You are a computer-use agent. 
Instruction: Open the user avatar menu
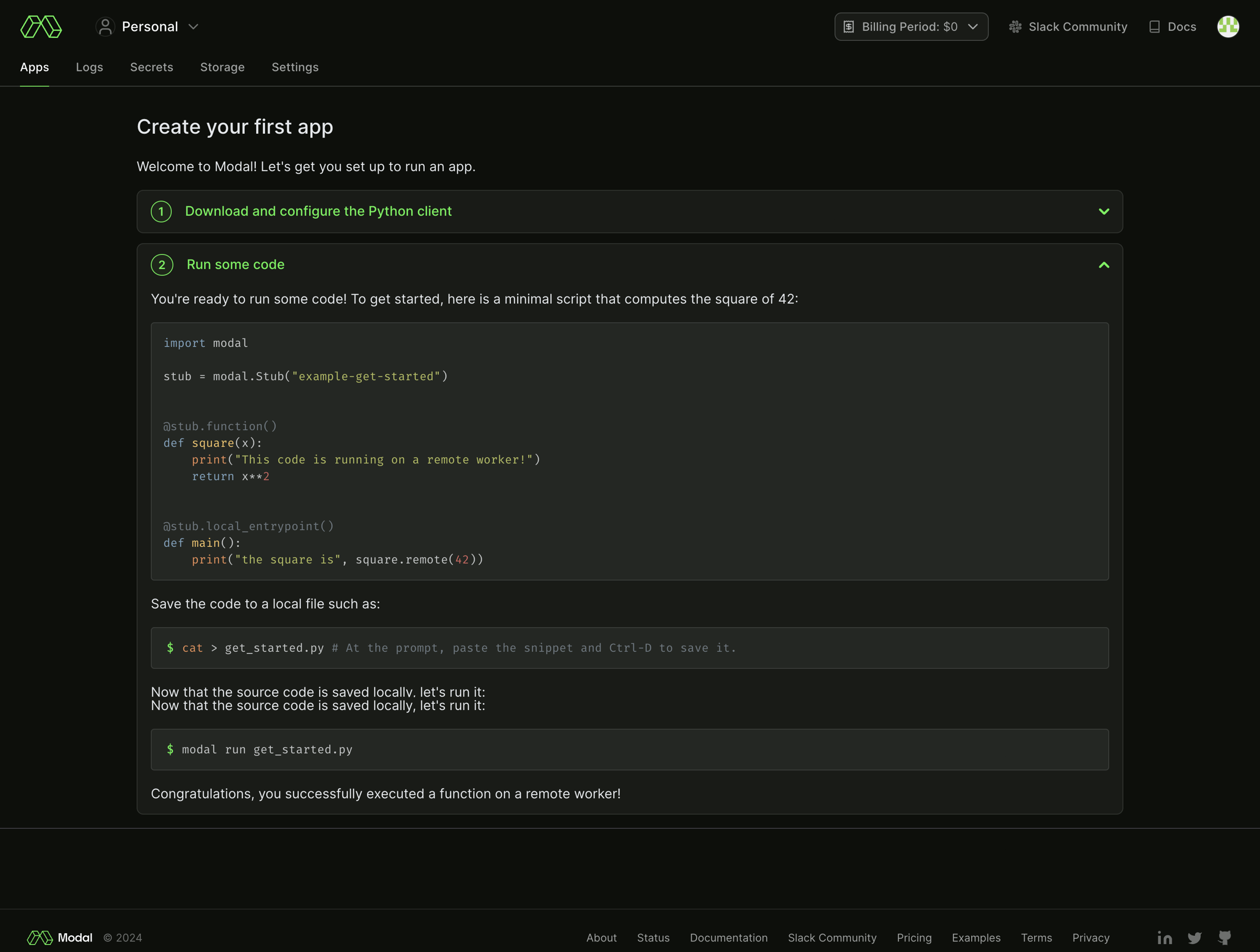1227,27
